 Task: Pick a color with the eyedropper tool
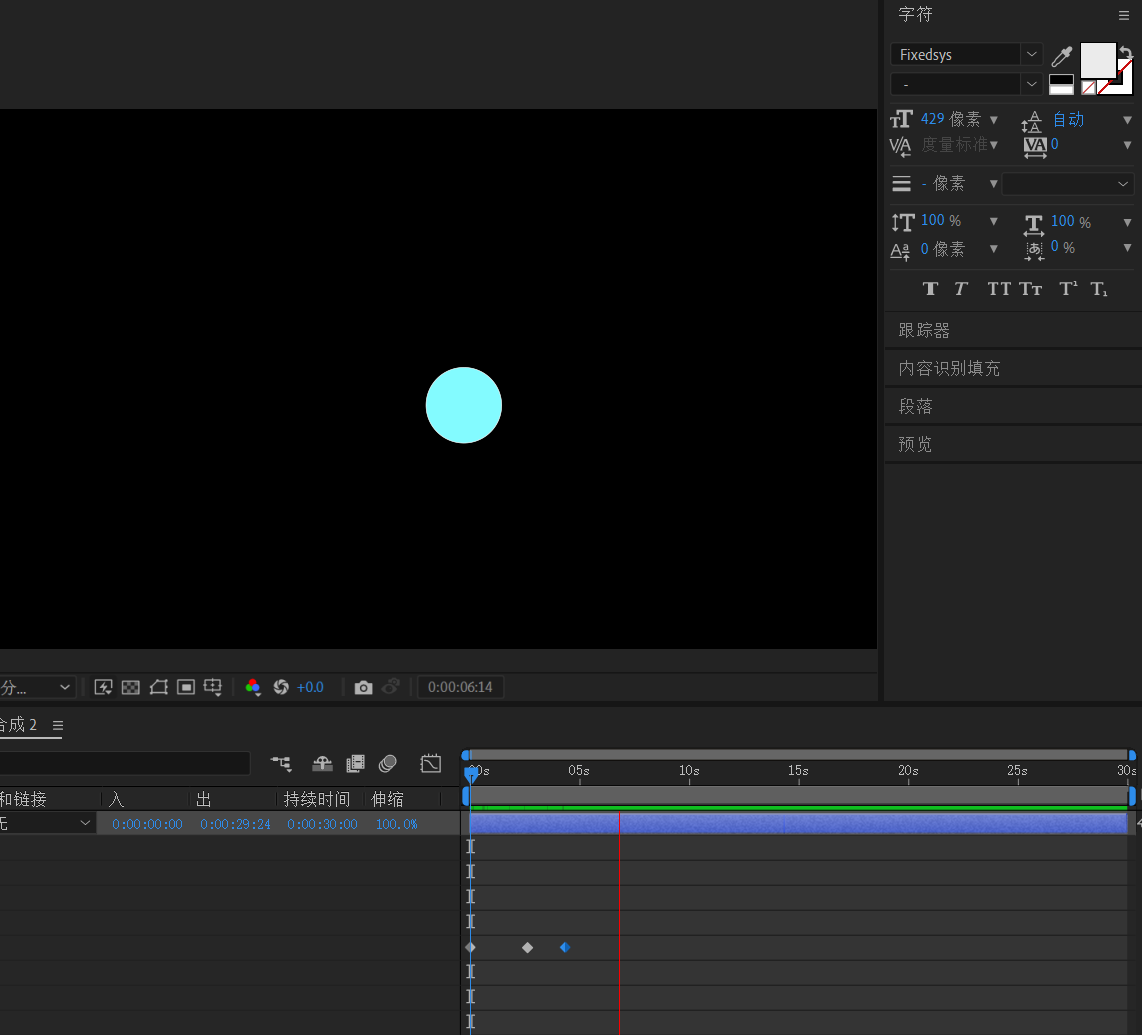(1061, 57)
